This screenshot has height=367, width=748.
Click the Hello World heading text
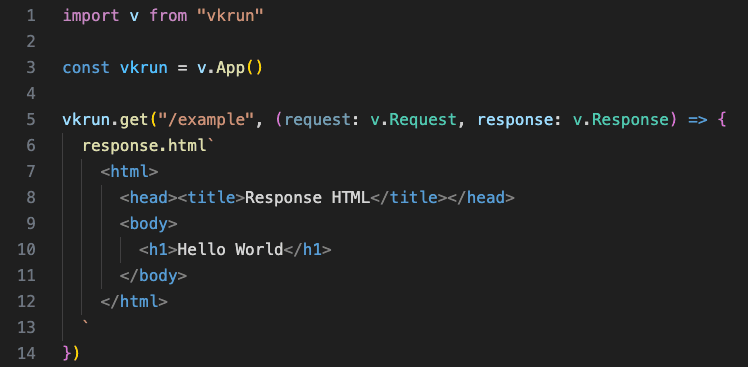pyautogui.click(x=230, y=249)
